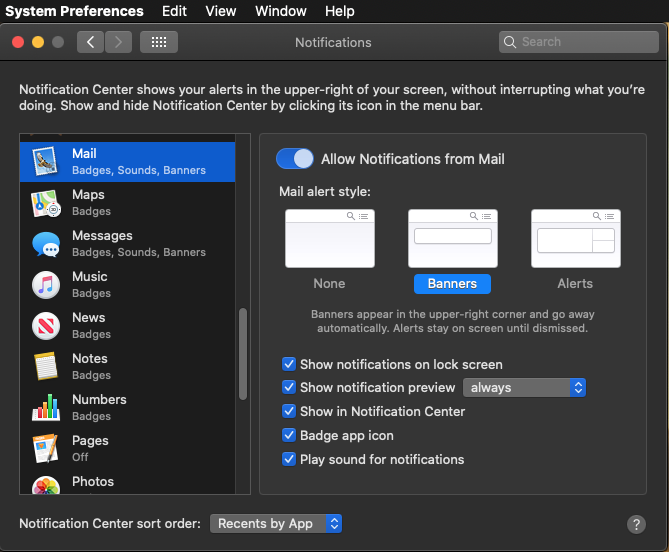The image size is (669, 552).
Task: Click the Numbers chart icon
Action: pyautogui.click(x=46, y=407)
